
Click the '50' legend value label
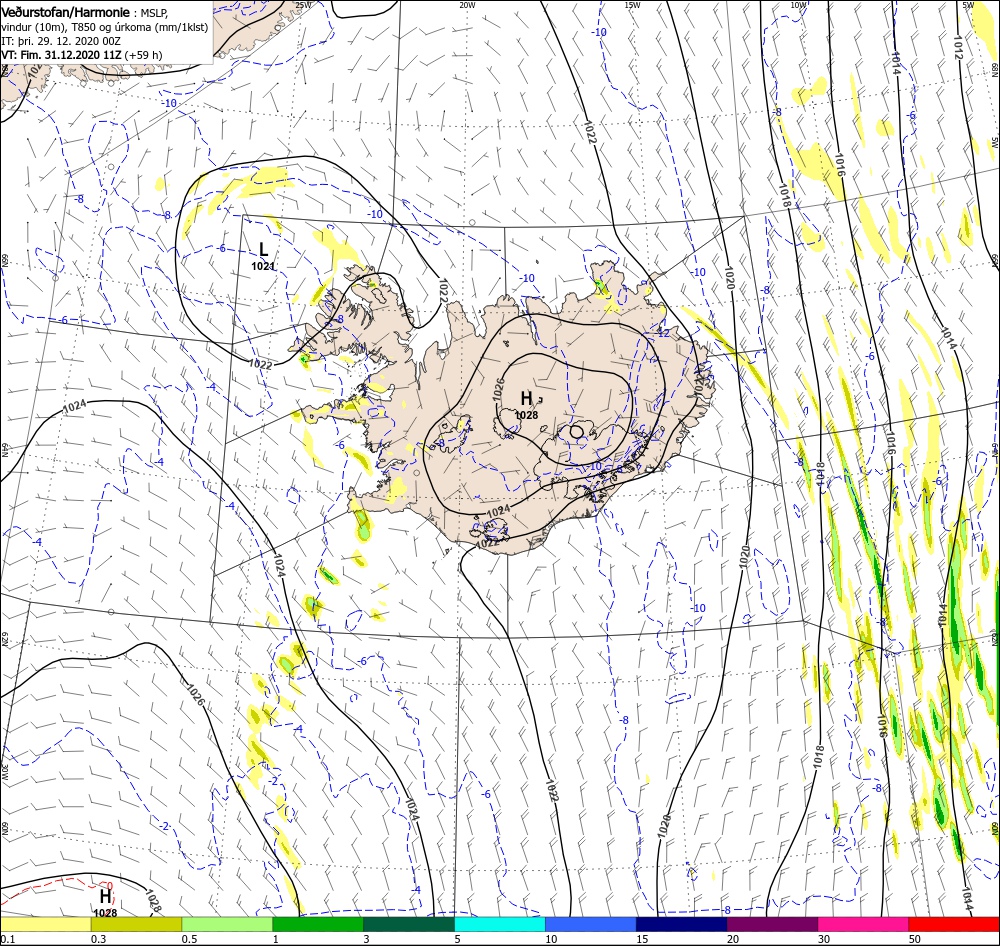coord(915,939)
